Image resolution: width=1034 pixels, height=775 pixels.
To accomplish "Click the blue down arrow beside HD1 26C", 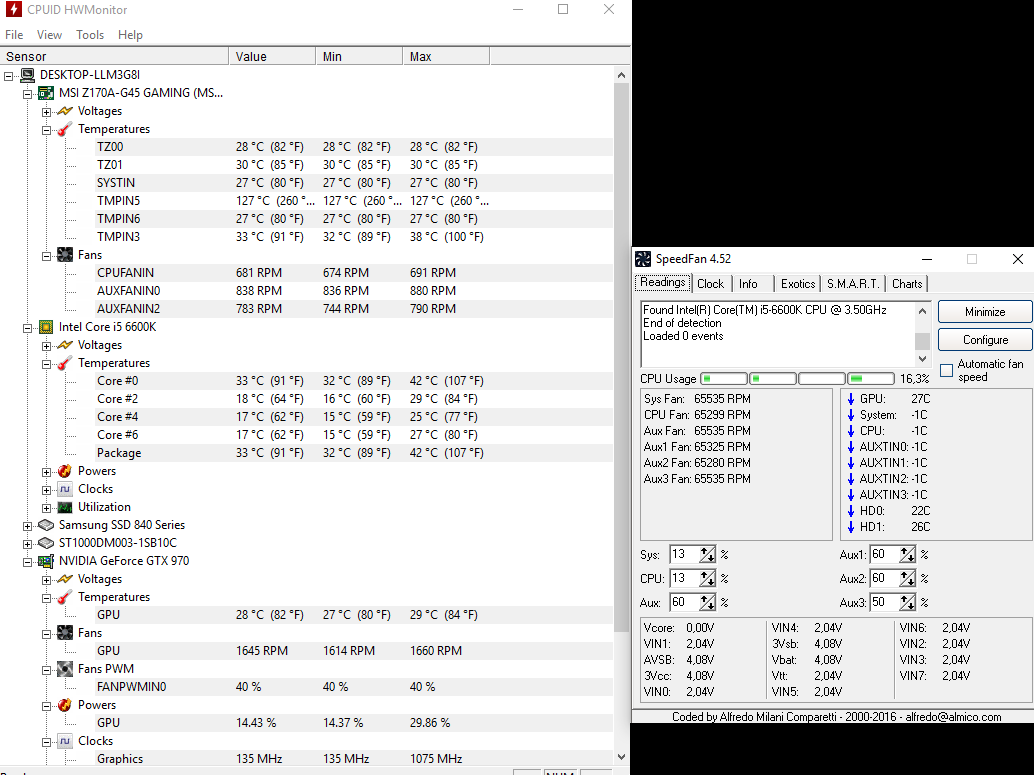I will 851,527.
